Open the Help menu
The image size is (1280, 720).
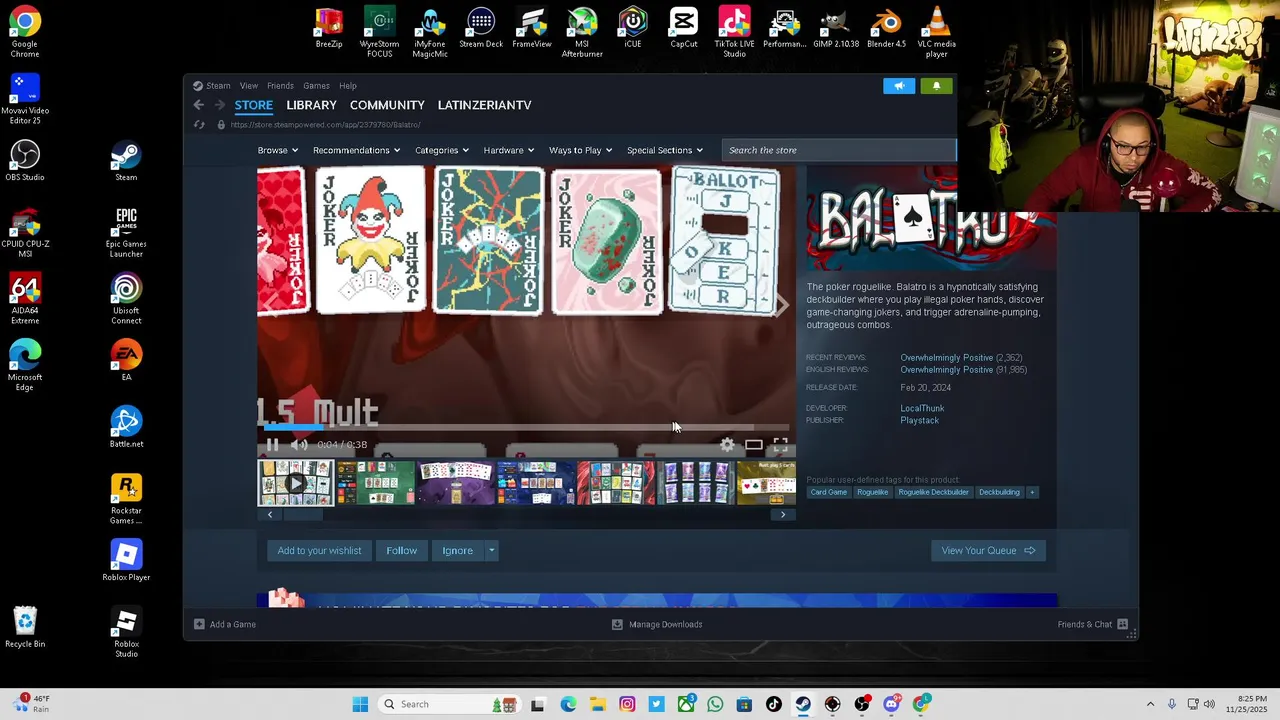pyautogui.click(x=347, y=86)
